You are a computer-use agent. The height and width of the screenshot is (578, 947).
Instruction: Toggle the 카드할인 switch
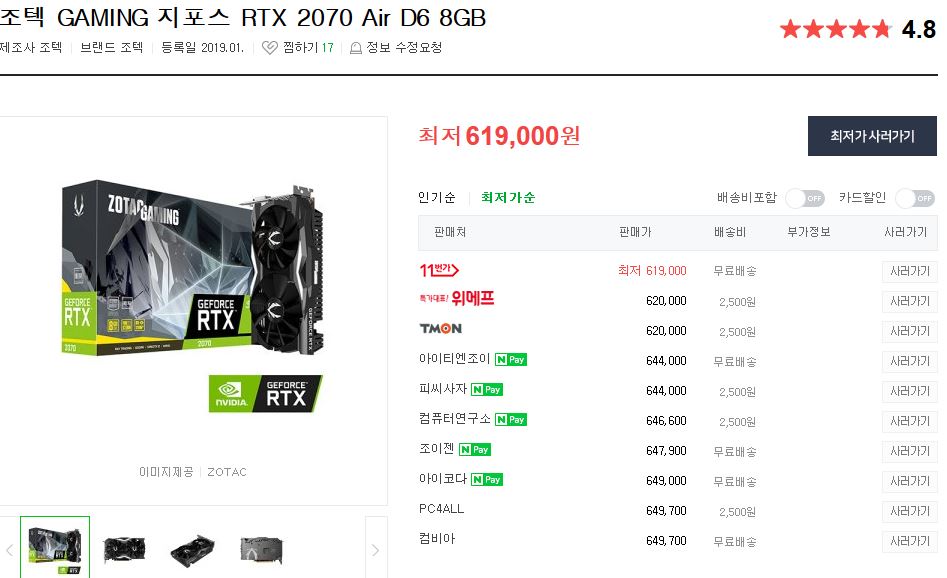(915, 198)
